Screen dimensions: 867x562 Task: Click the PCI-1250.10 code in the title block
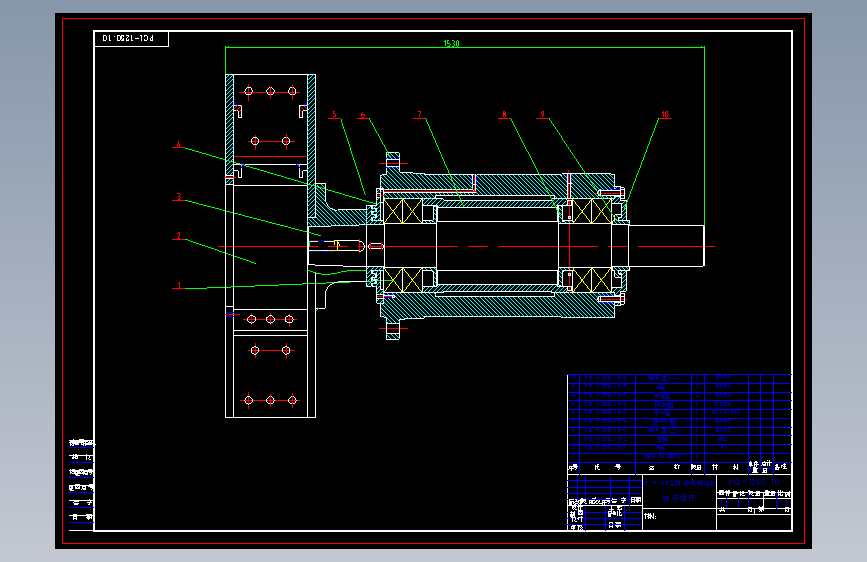[754, 482]
